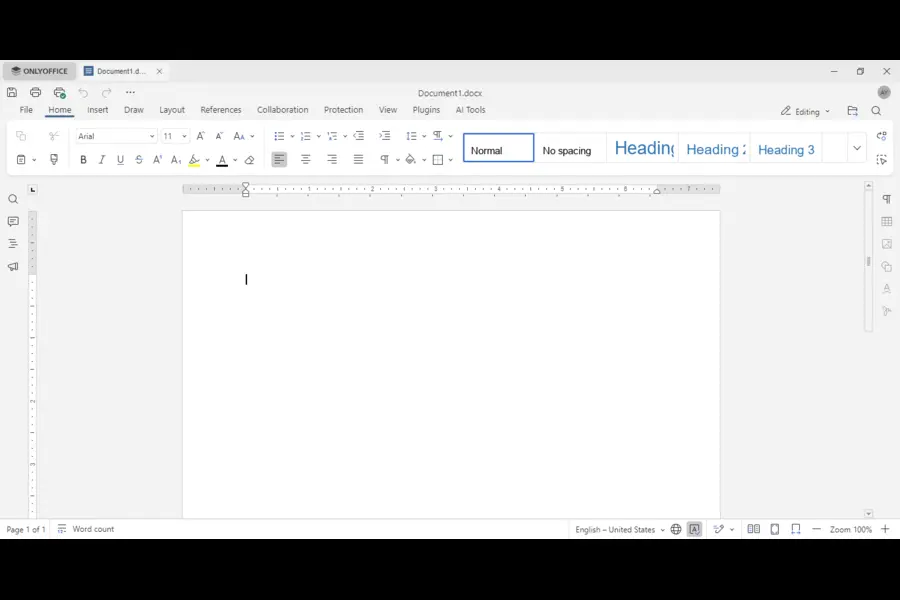Open the Find search icon in left sidebar
Image resolution: width=900 pixels, height=600 pixels.
[13, 199]
